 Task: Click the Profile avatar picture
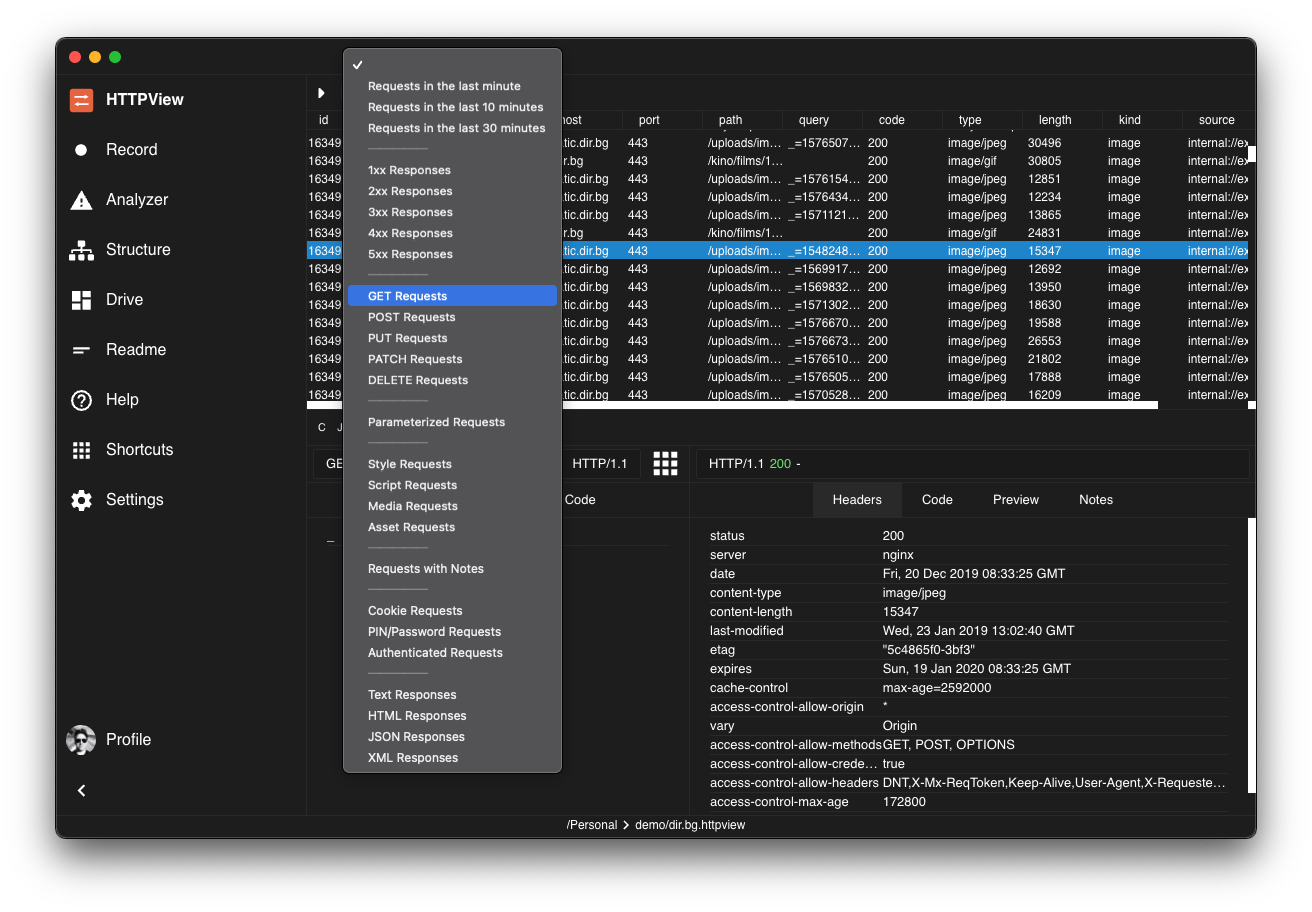click(x=81, y=740)
